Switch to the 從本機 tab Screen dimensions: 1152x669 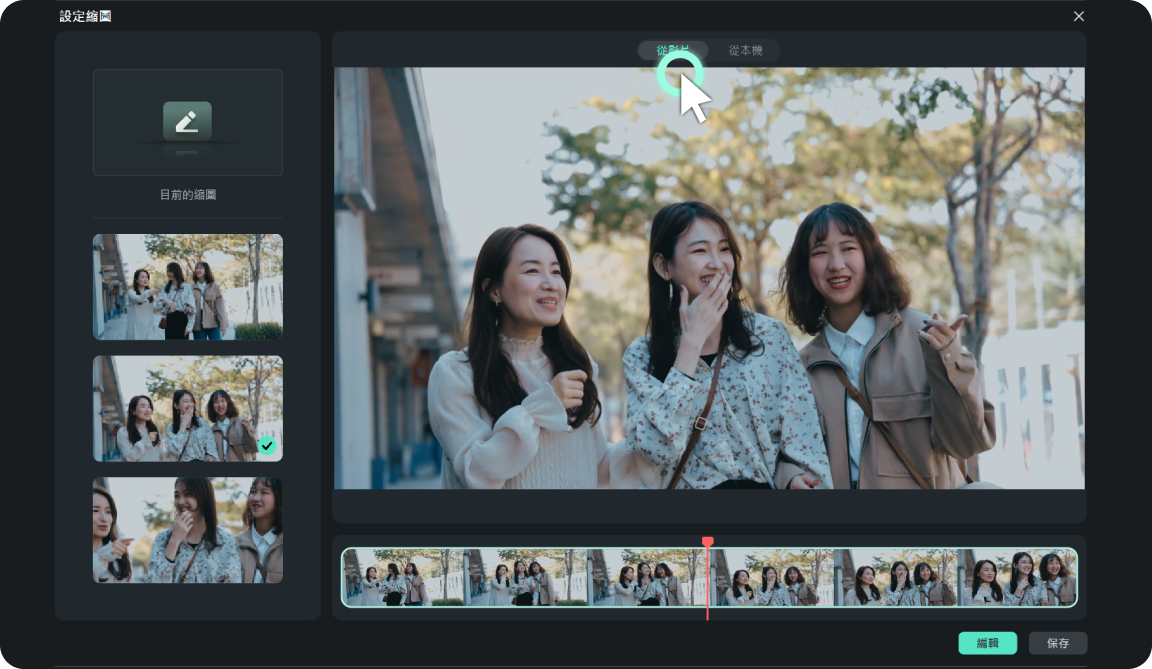pyautogui.click(x=745, y=50)
